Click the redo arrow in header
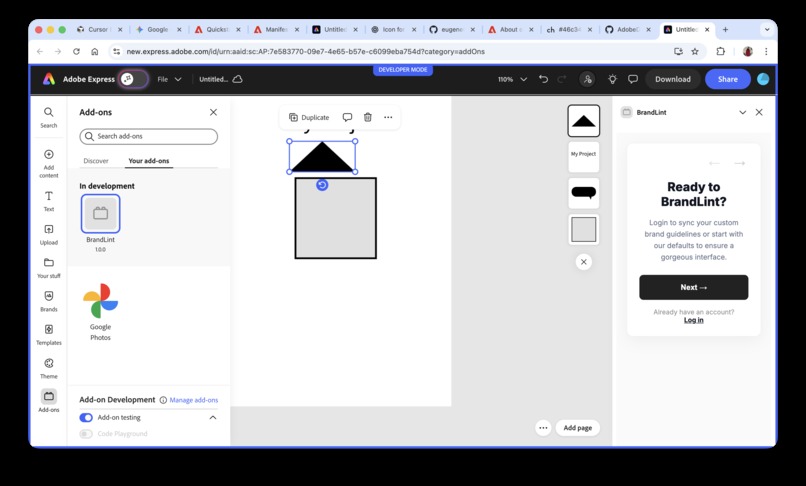This screenshot has height=486, width=806. pos(562,79)
